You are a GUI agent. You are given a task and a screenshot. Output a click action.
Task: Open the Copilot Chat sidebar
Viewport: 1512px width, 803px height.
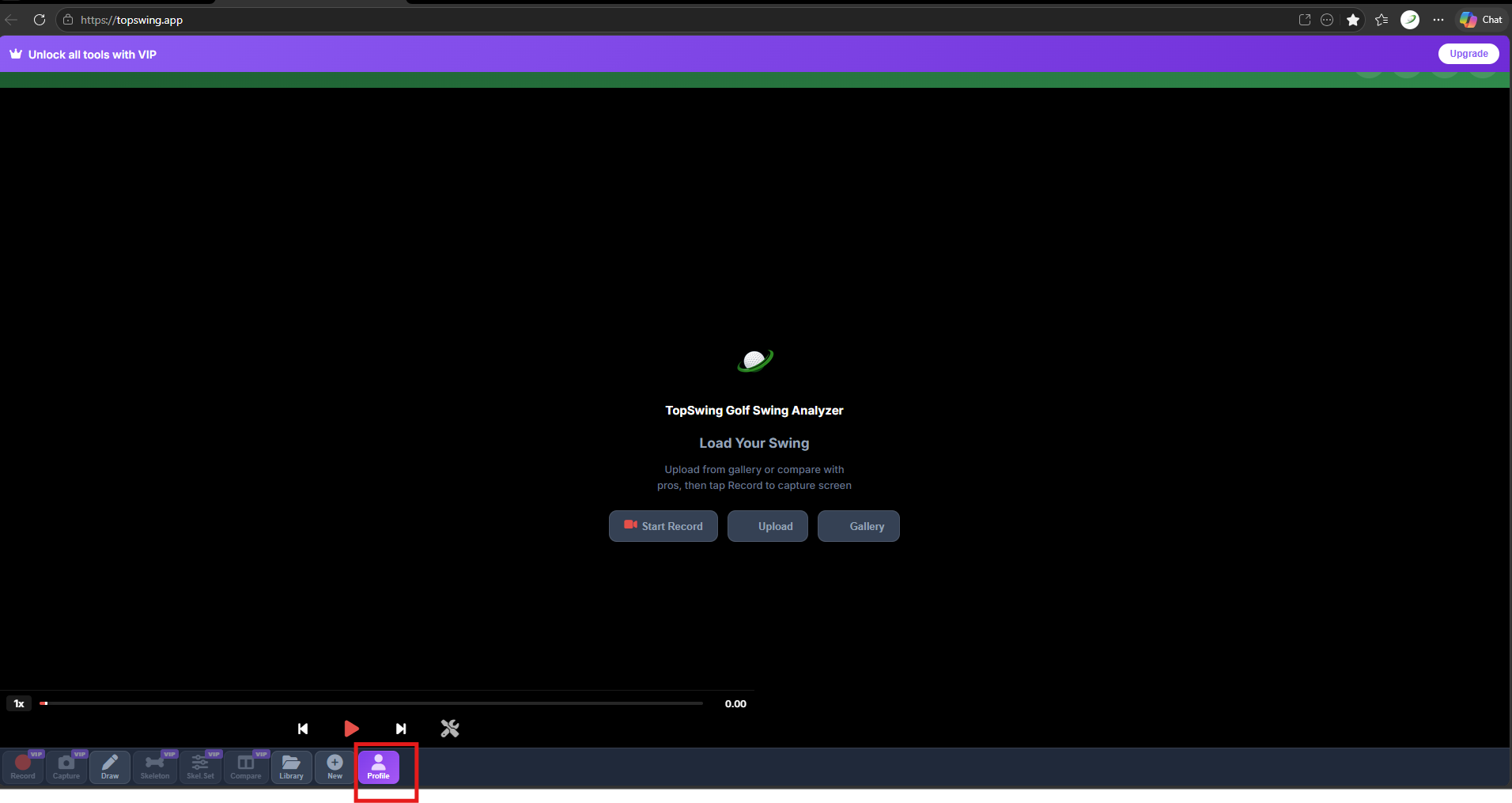pos(1481,20)
